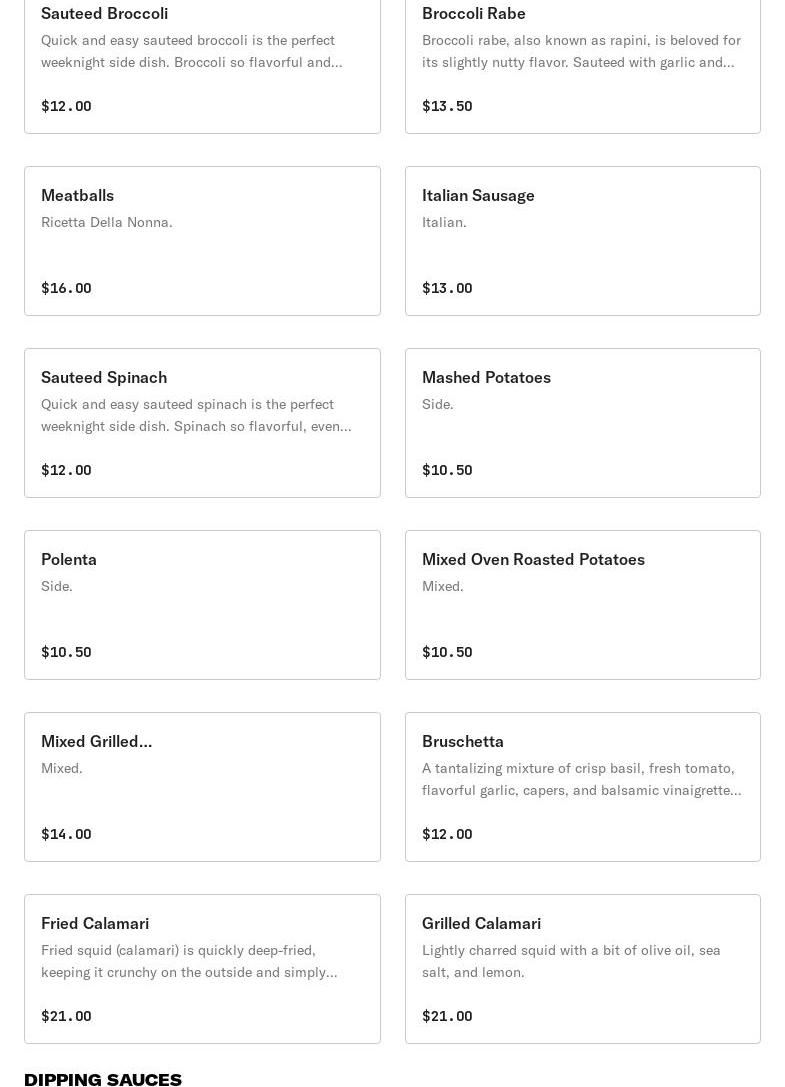This screenshot has width=785, height=1087.
Task: Click the Fried Calamari description text
Action: click(189, 961)
